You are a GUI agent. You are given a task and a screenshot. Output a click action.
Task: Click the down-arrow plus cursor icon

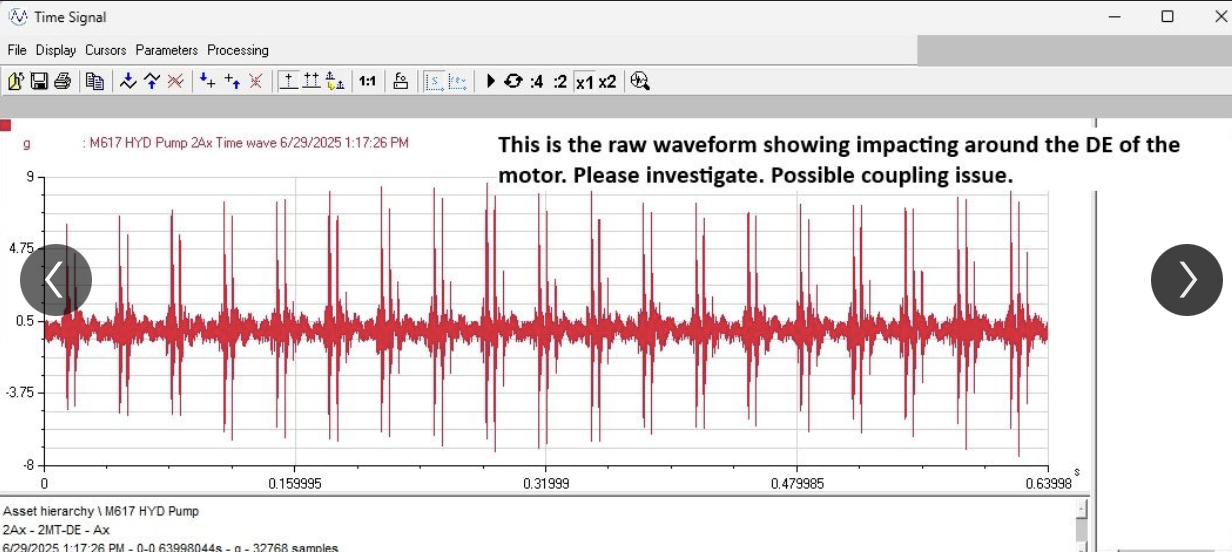[x=207, y=81]
